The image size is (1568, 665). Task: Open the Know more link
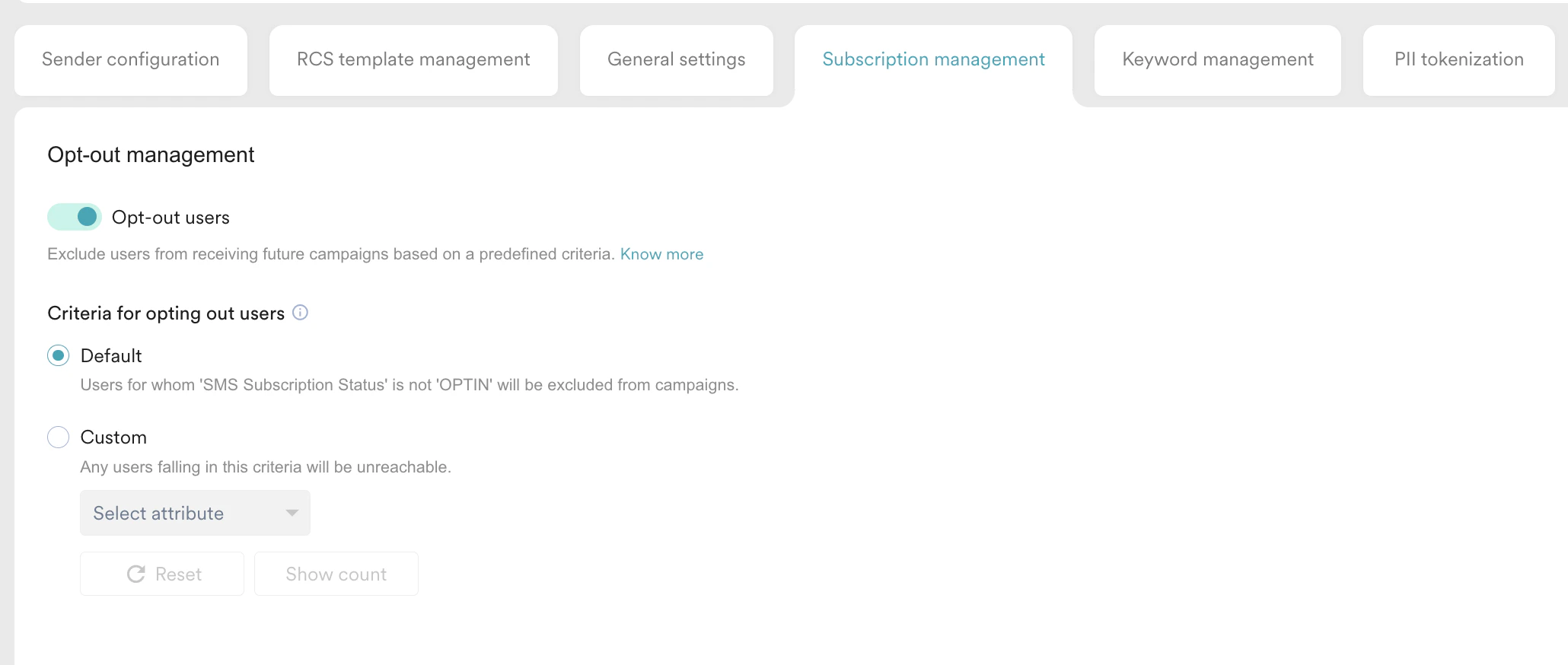[661, 254]
